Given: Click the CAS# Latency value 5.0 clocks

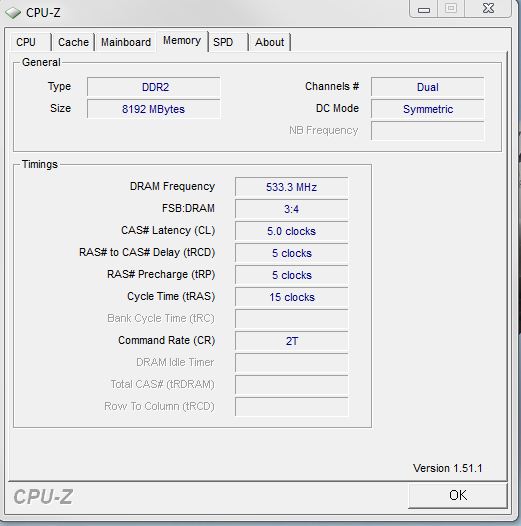Looking at the screenshot, I should pyautogui.click(x=291, y=231).
